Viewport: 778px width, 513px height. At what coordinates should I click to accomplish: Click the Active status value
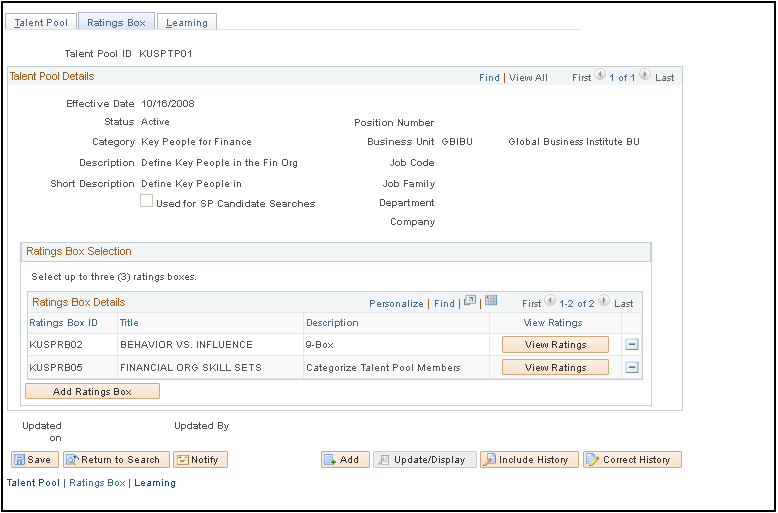(155, 122)
